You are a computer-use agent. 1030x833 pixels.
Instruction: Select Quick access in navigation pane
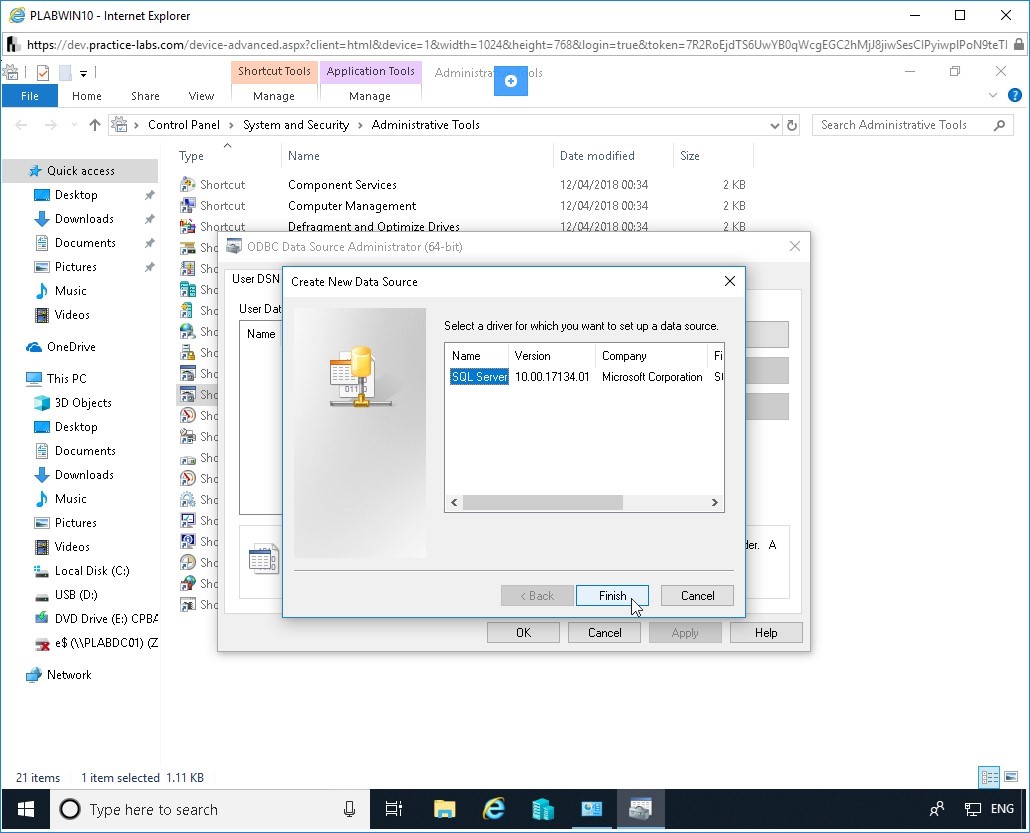pos(80,171)
